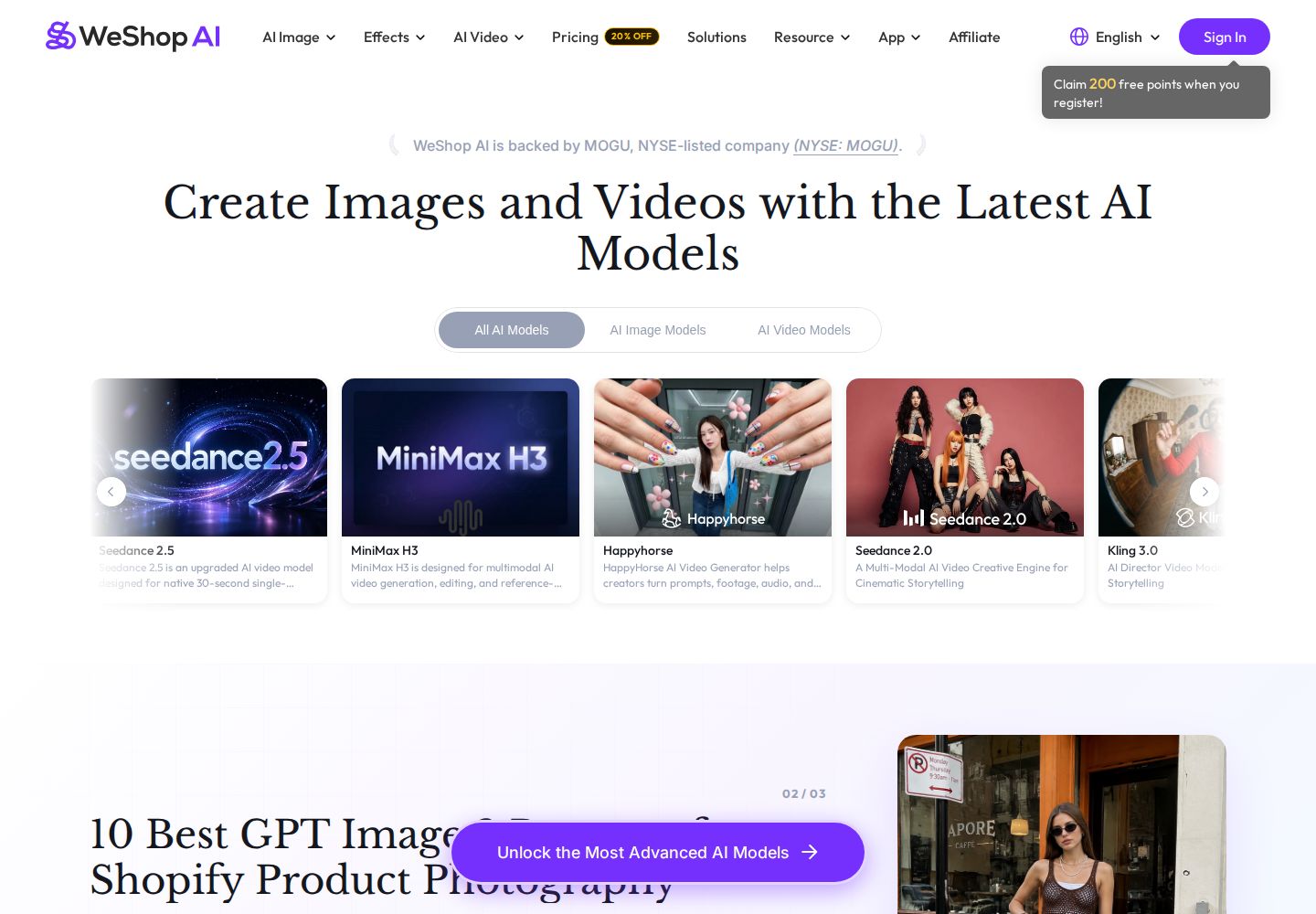Expand the AI Video menu
The height and width of the screenshot is (914, 1316).
tap(489, 37)
